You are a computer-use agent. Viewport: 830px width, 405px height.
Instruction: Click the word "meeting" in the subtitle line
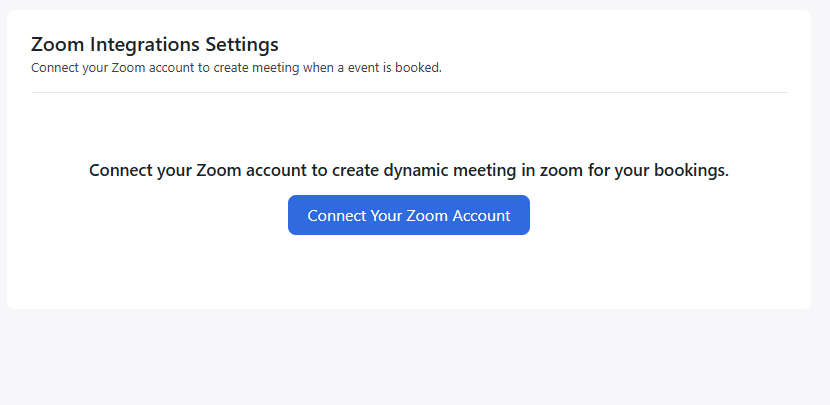point(269,68)
